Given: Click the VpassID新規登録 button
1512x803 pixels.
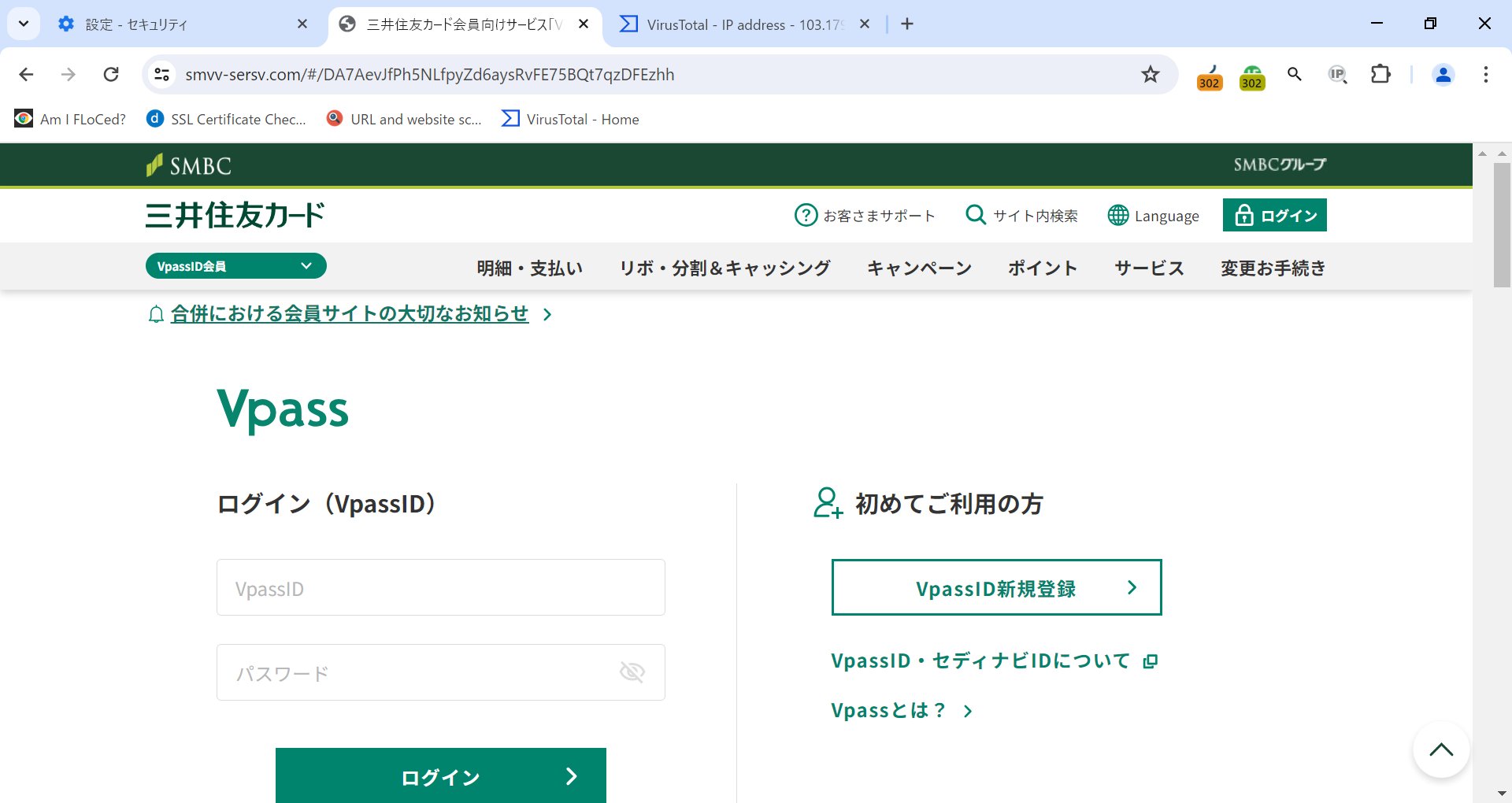Looking at the screenshot, I should point(997,587).
